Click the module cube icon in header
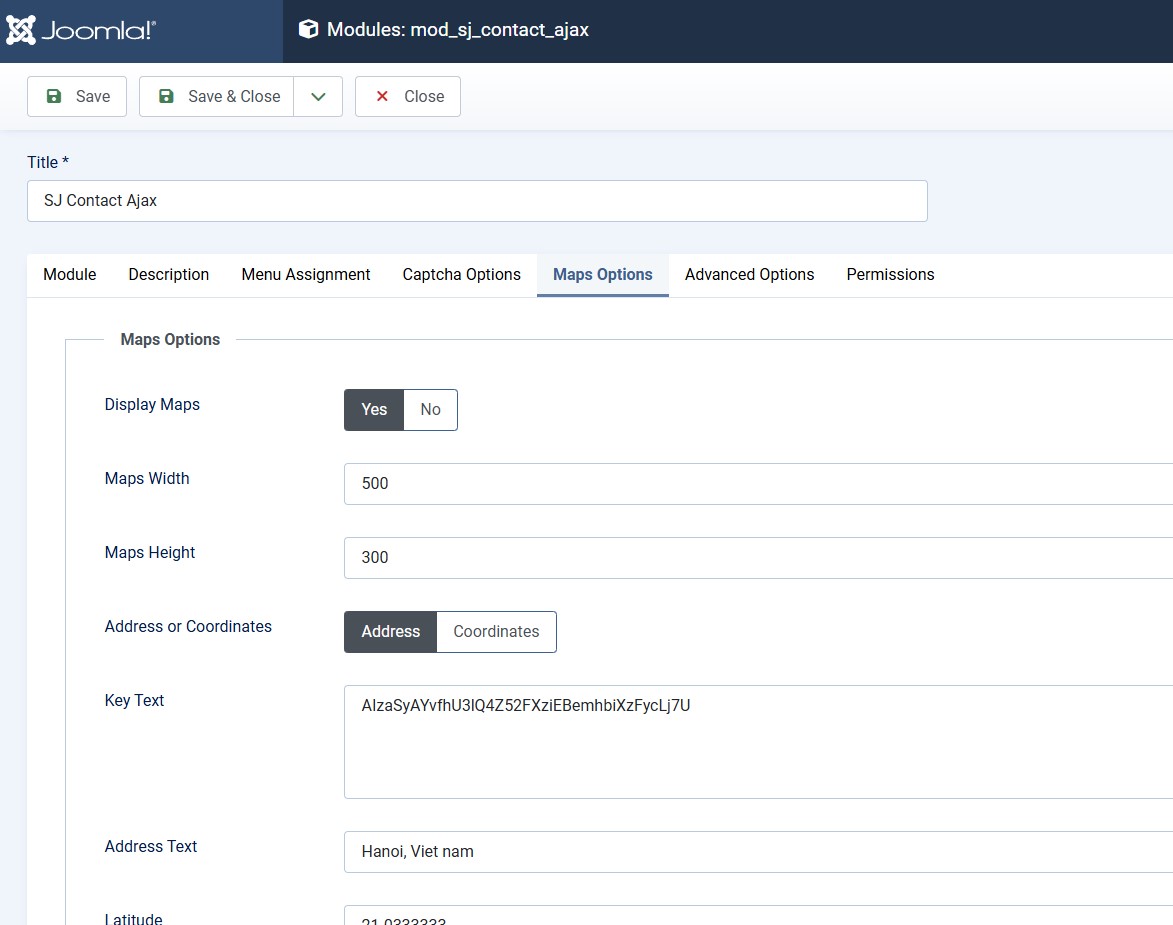 (308, 30)
